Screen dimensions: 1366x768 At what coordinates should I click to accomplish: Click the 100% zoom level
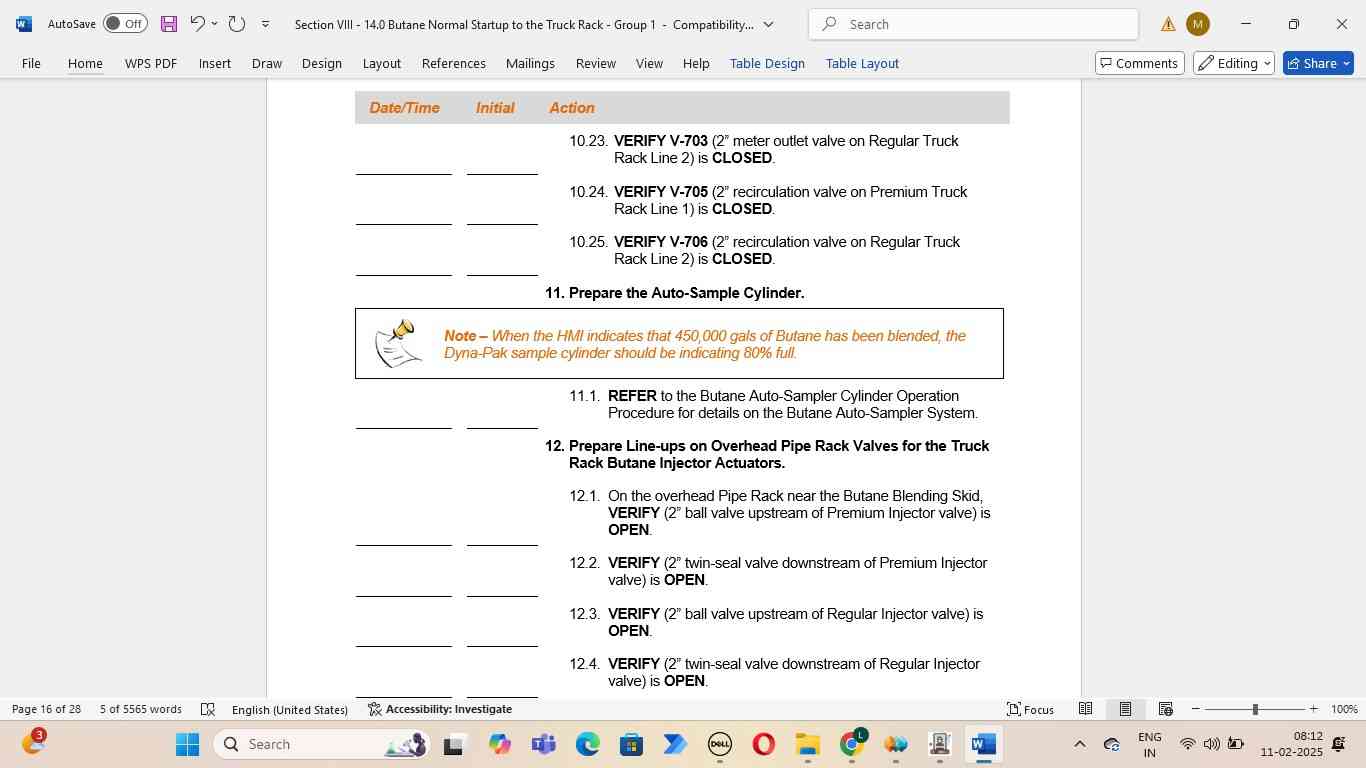1344,709
